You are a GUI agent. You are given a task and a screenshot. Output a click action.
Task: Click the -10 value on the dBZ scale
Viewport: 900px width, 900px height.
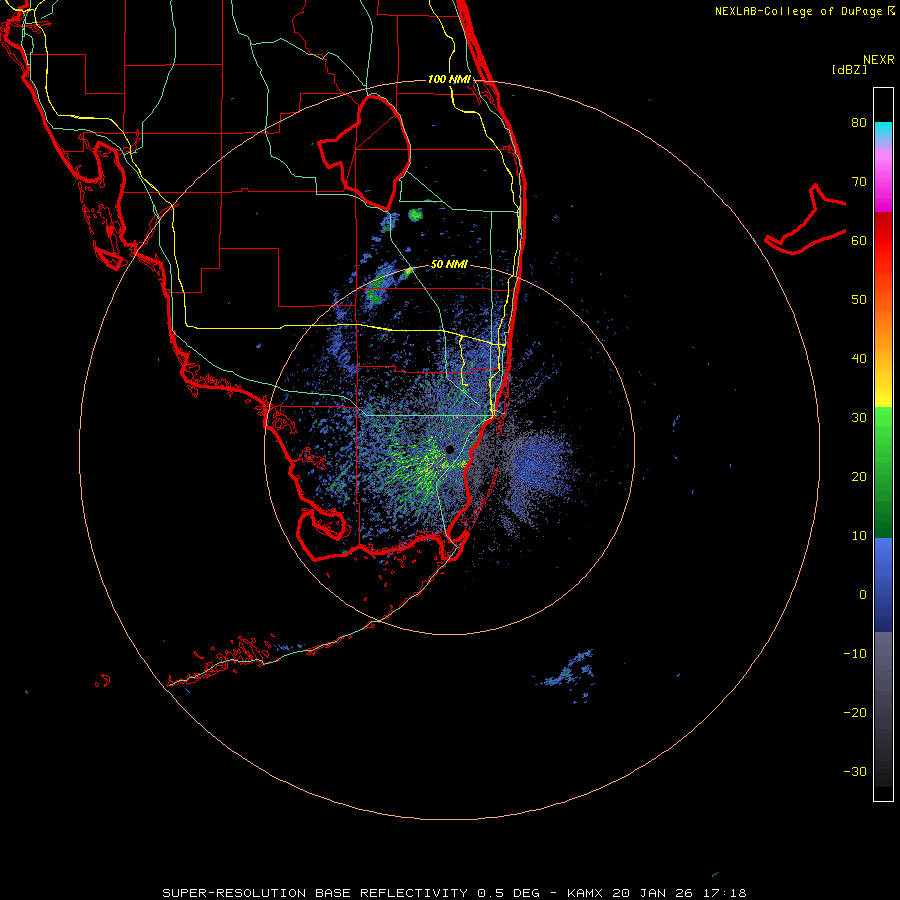pyautogui.click(x=855, y=655)
